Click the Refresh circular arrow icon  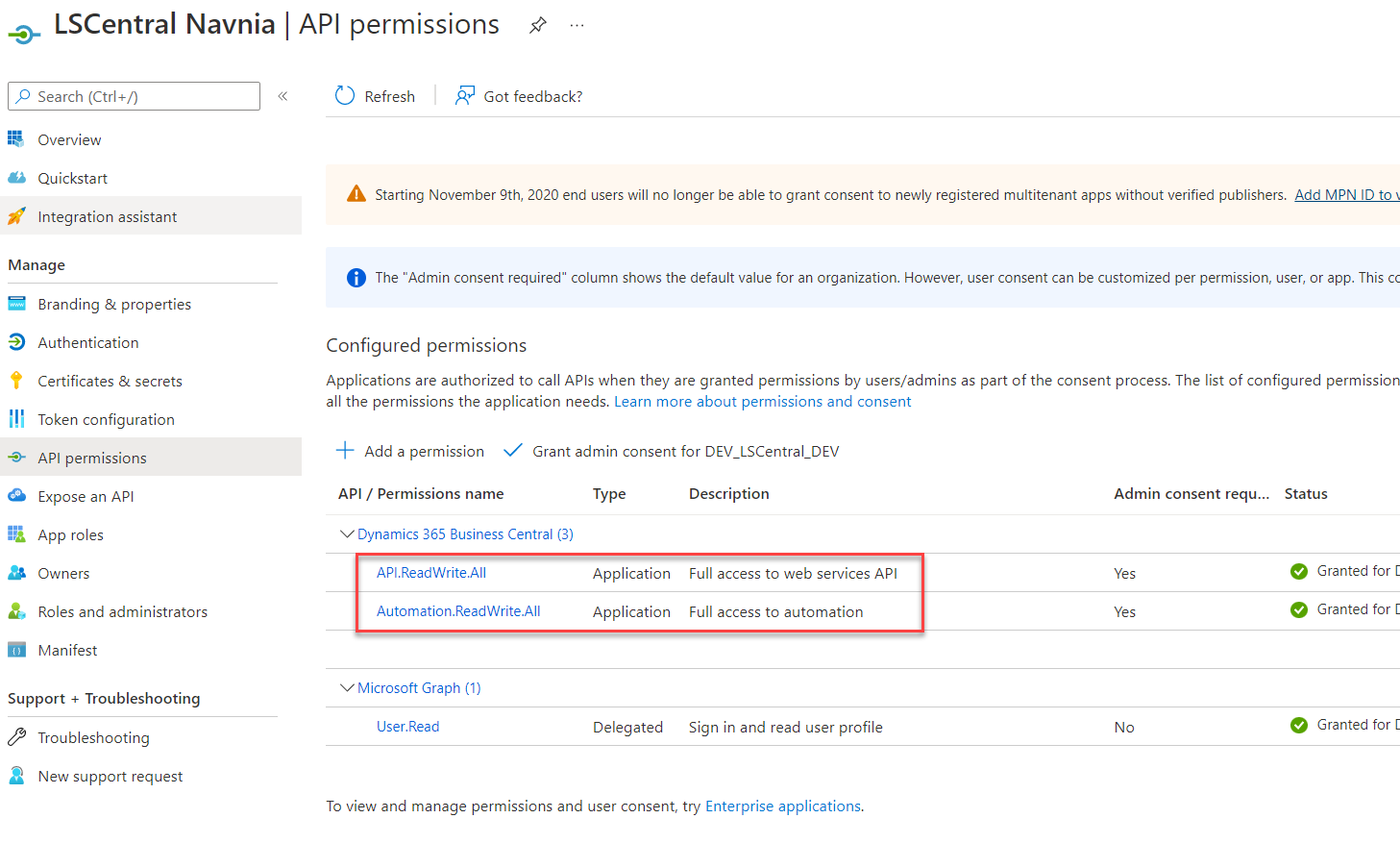(x=345, y=96)
